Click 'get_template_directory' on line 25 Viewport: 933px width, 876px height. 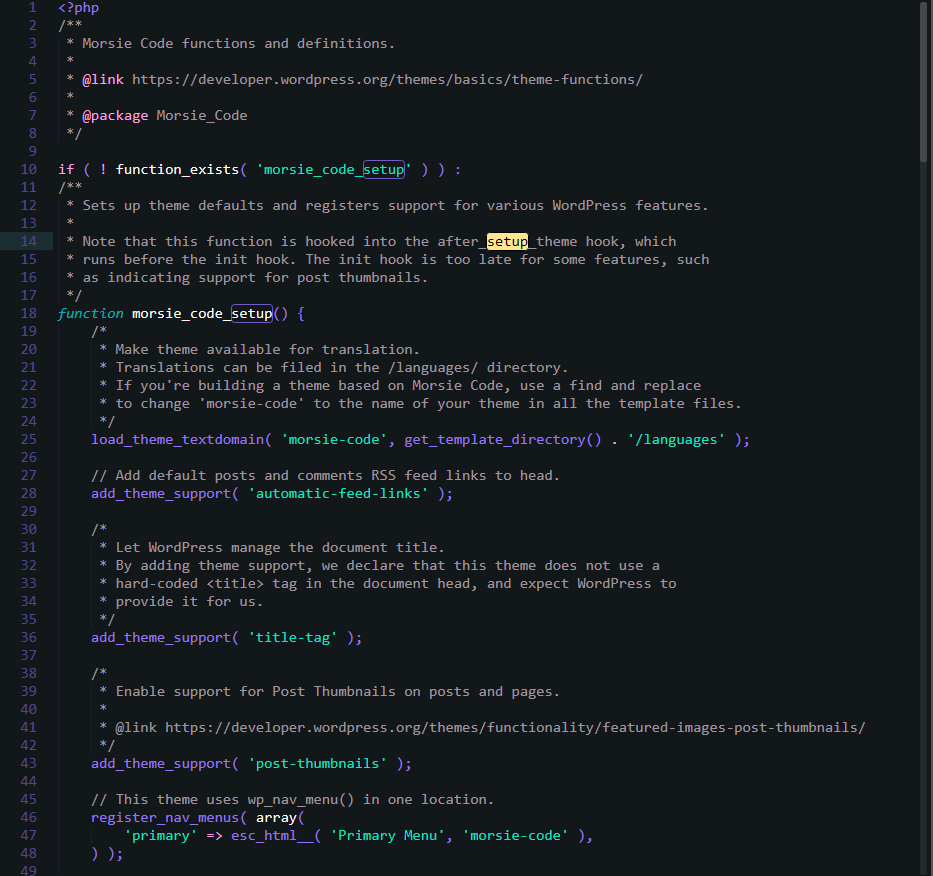pos(495,440)
